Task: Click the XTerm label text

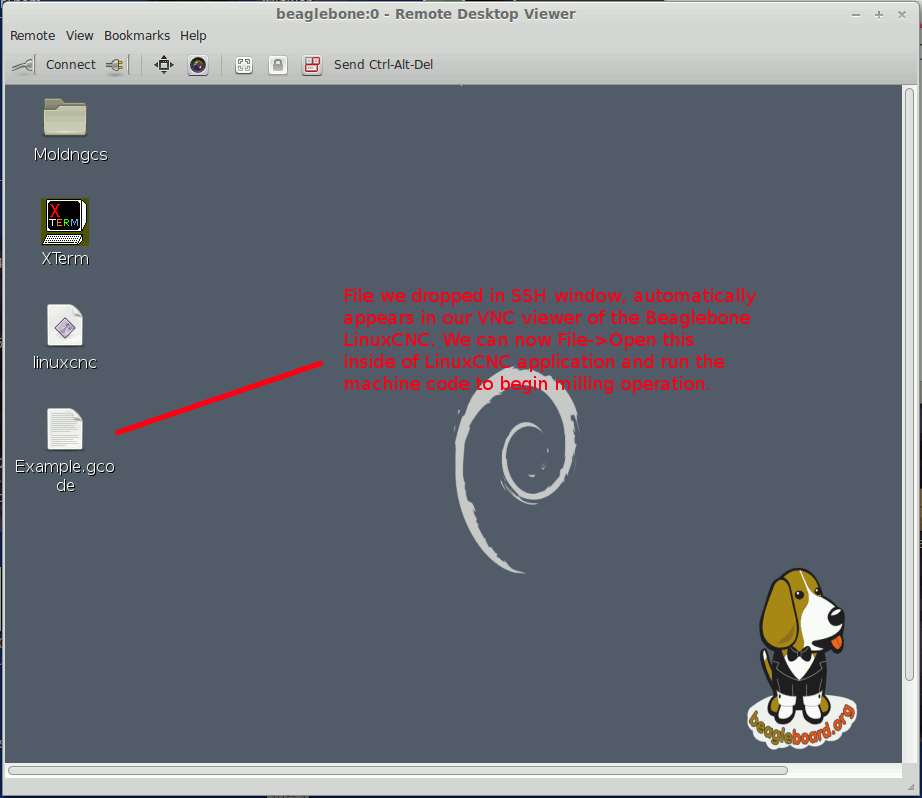Action: [65, 259]
